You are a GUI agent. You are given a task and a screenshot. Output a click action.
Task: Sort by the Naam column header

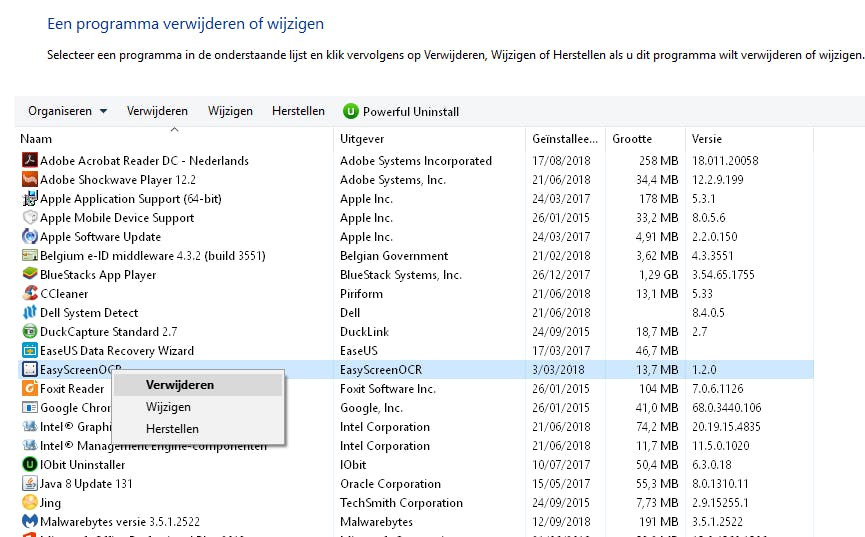point(174,139)
